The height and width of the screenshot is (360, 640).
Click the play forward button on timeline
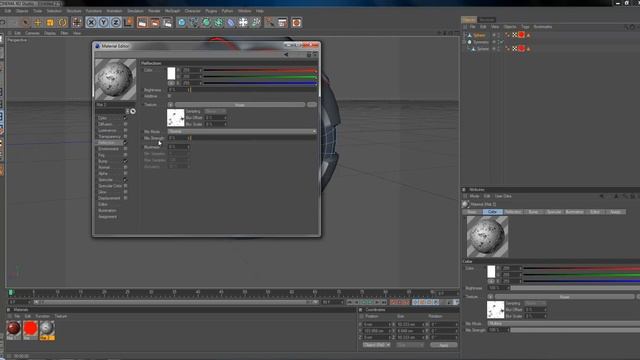(370, 302)
